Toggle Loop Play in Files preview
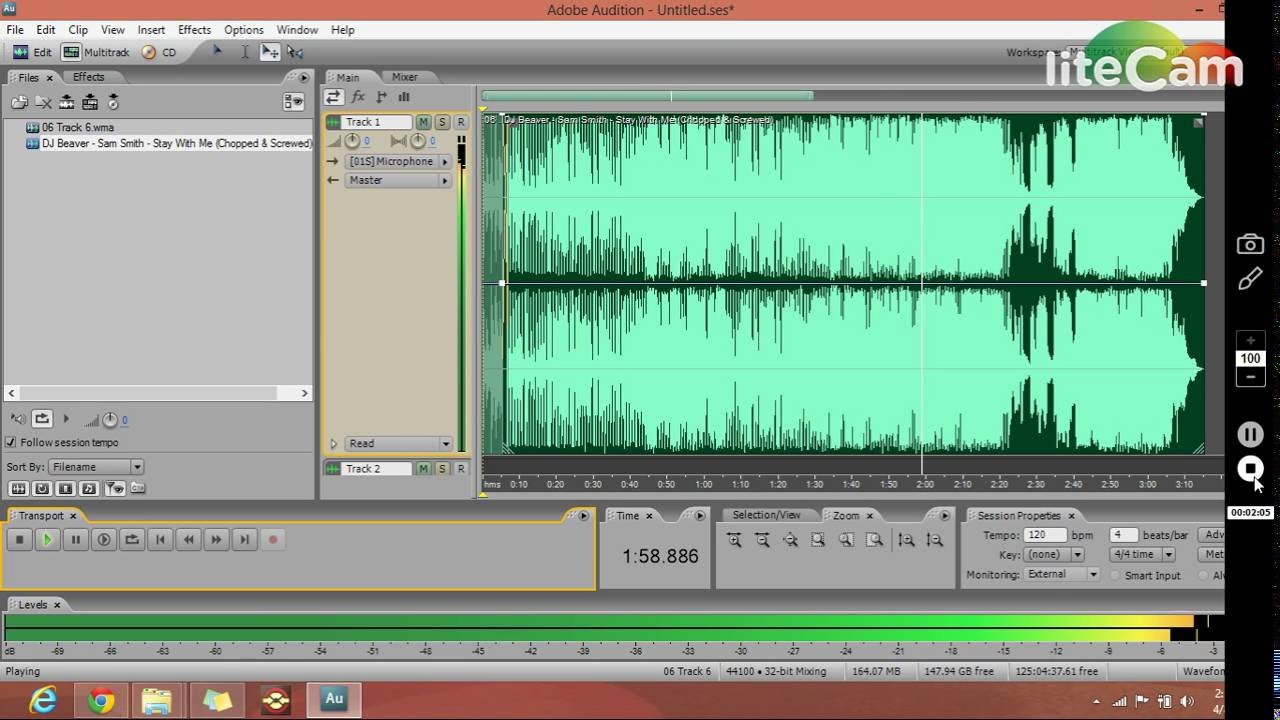The image size is (1280, 720). (42, 419)
